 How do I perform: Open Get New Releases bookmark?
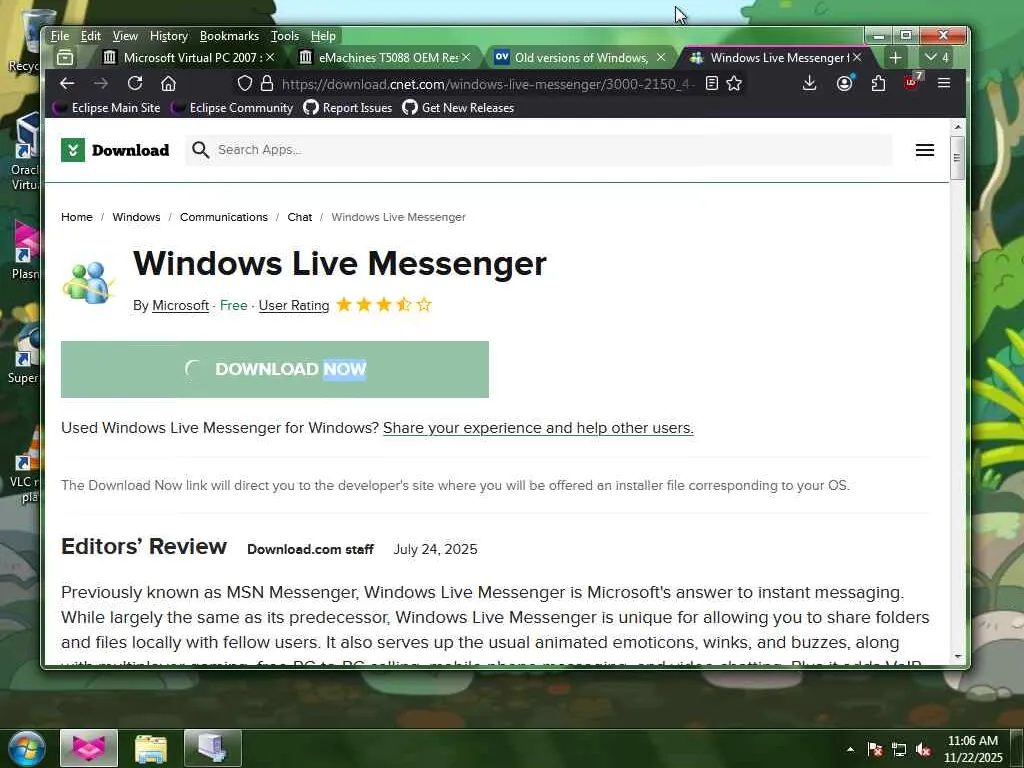458,108
